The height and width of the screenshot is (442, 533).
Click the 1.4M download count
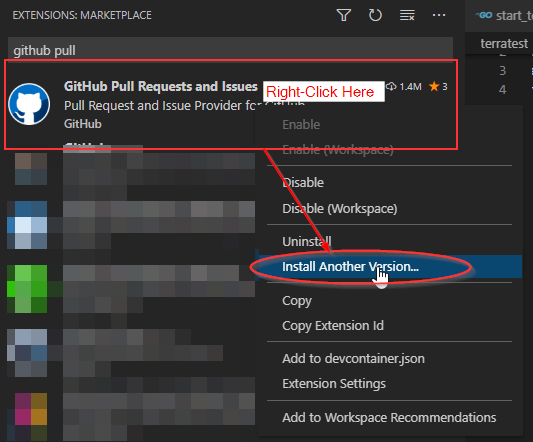click(403, 87)
